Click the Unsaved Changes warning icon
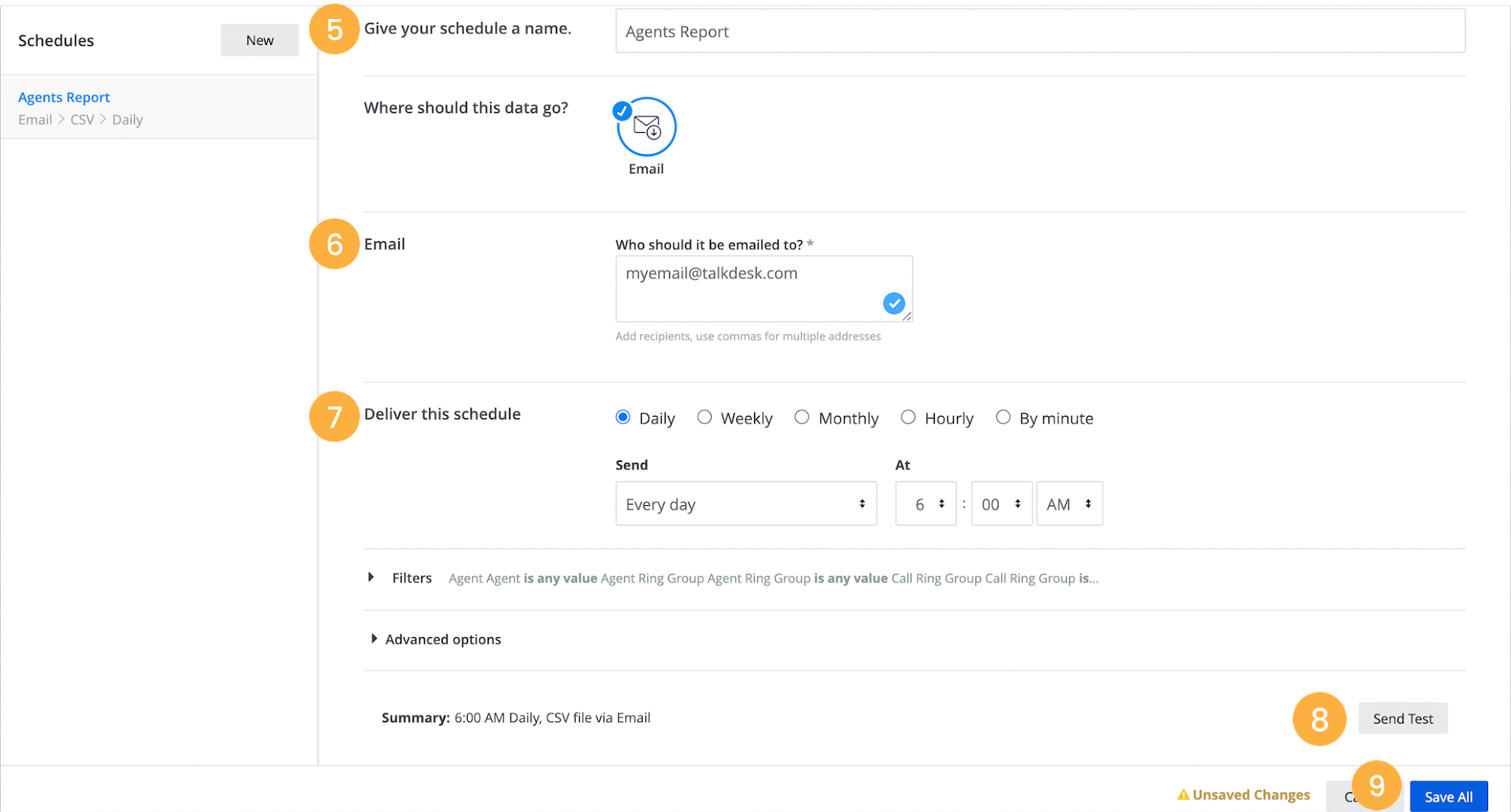Image resolution: width=1511 pixels, height=812 pixels. (x=1183, y=794)
